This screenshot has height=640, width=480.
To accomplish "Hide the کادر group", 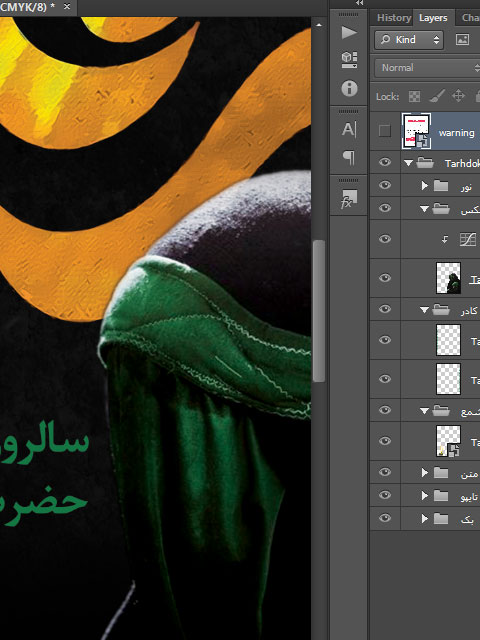I will click(384, 309).
